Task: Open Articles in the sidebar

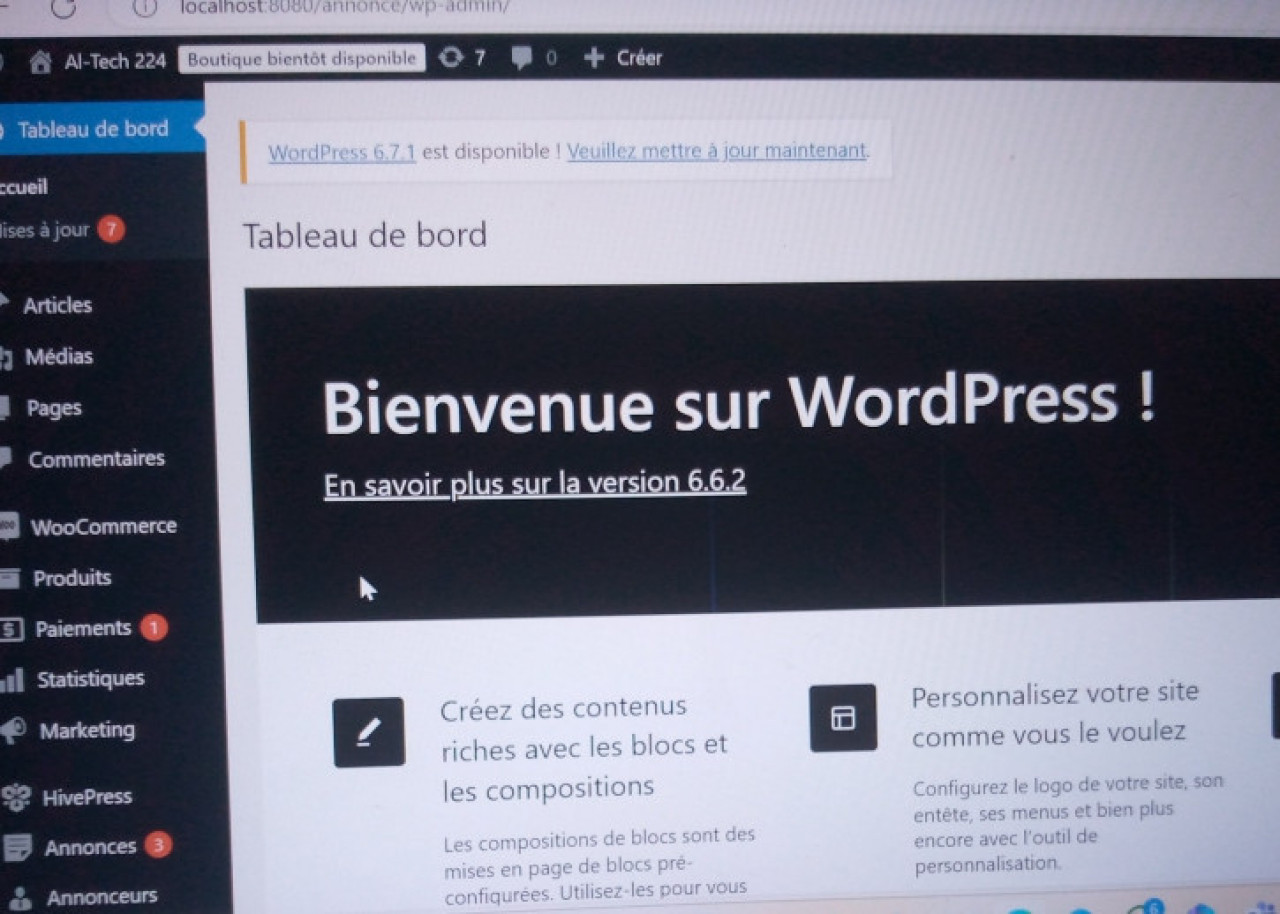Action: (58, 305)
